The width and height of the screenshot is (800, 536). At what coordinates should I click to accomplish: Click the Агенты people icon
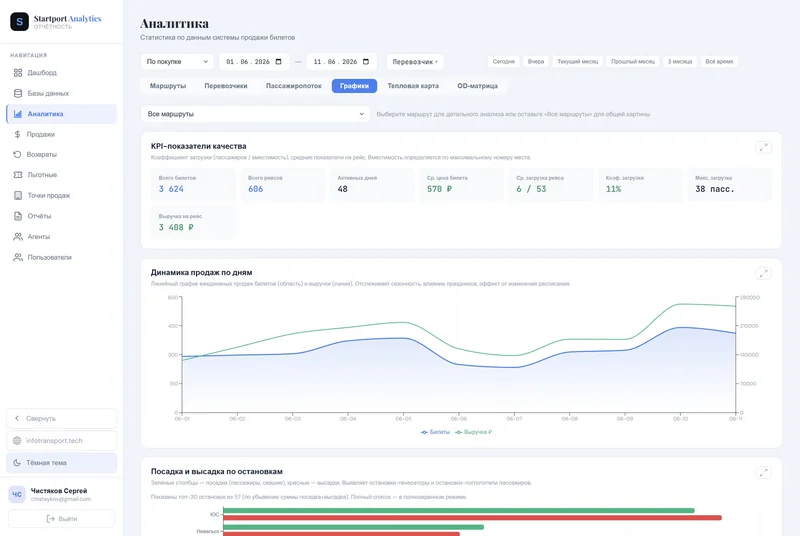[18, 237]
